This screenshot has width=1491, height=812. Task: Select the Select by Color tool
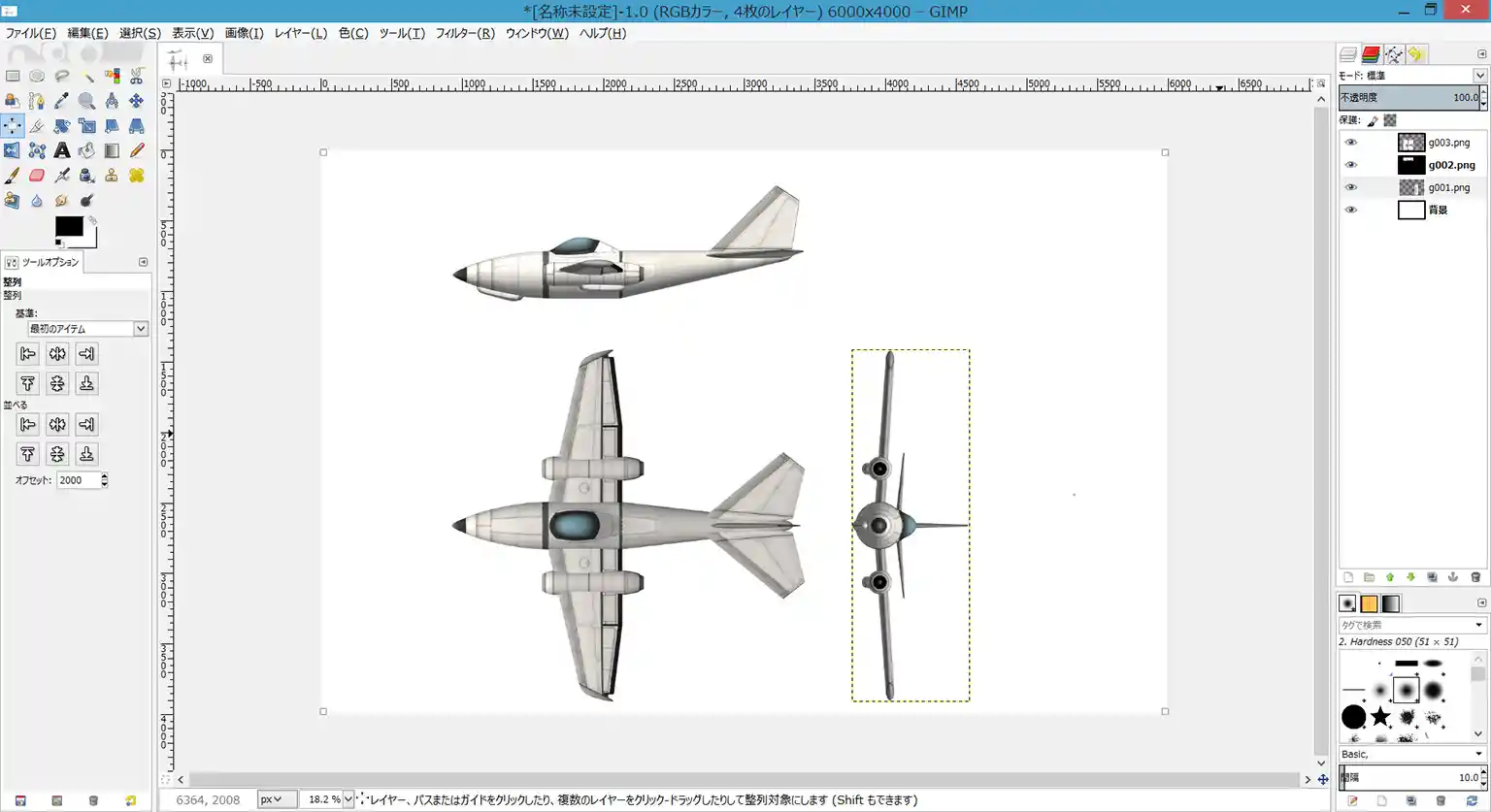coord(112,76)
